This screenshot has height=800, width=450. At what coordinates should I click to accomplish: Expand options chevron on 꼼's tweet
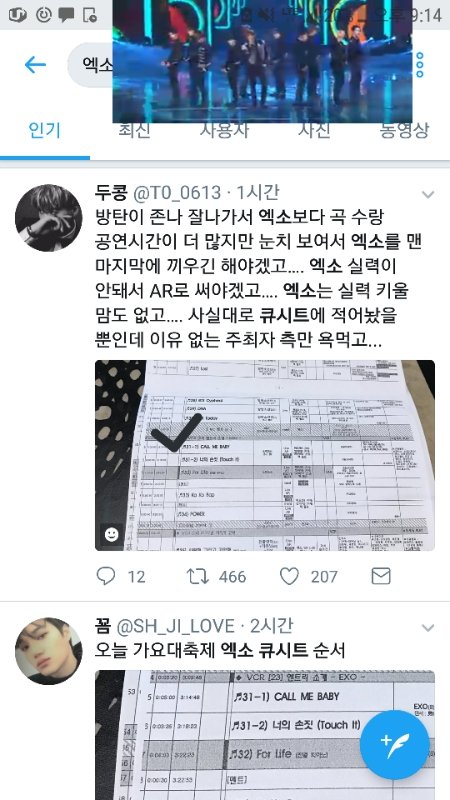click(x=428, y=628)
